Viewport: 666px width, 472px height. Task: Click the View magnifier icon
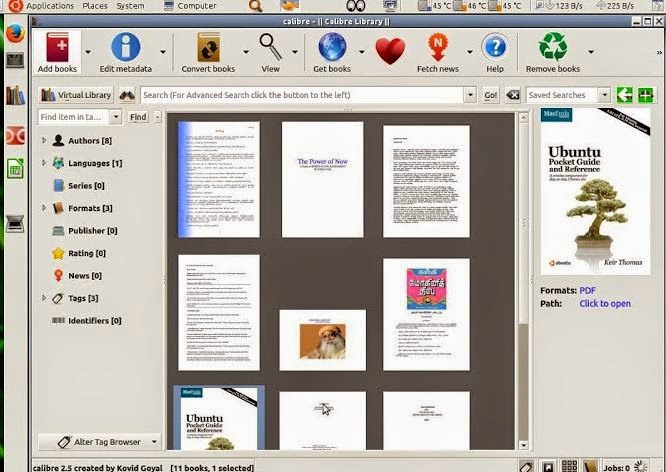tap(271, 47)
